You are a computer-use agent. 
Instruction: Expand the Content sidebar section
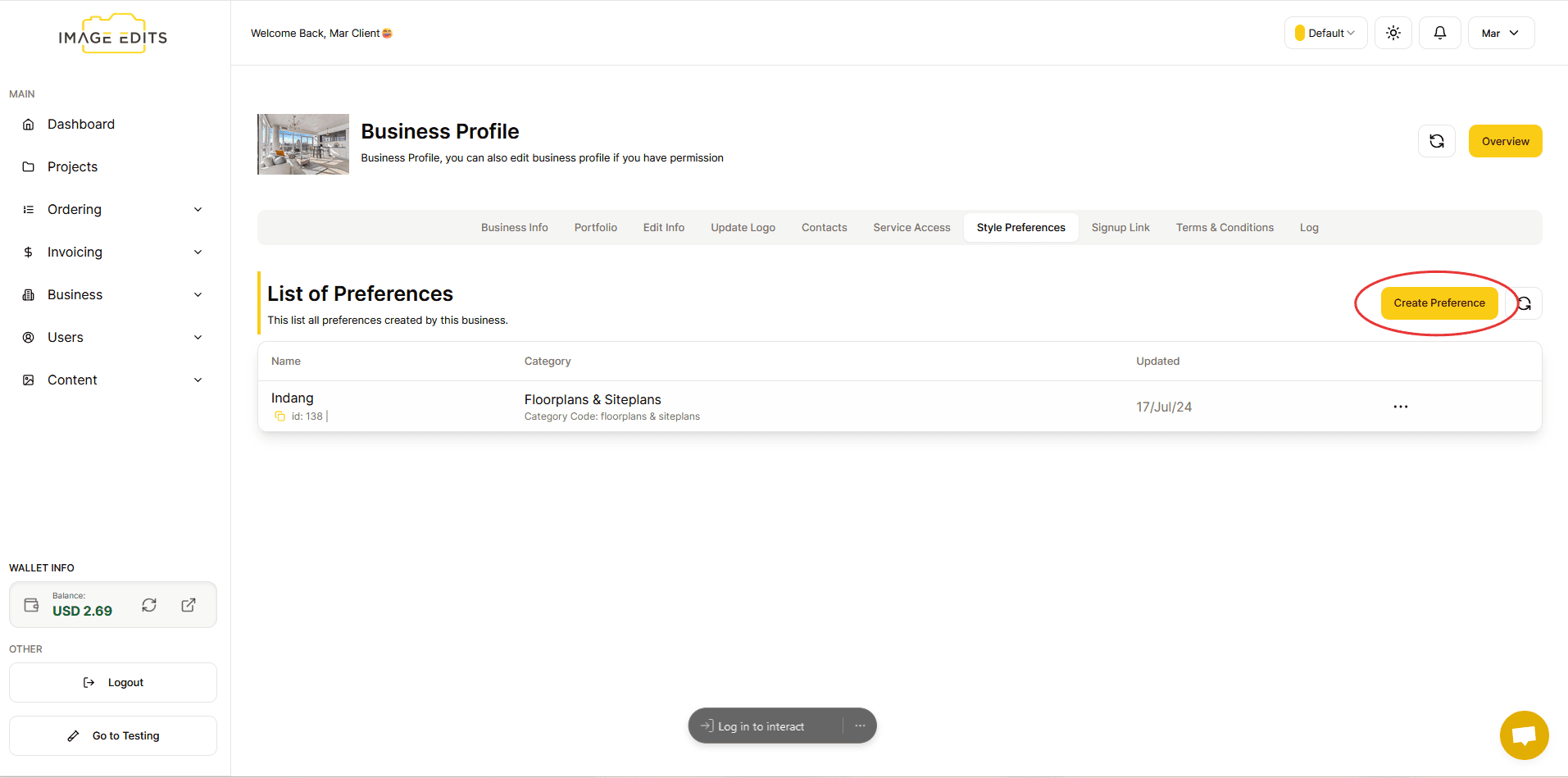[x=198, y=380]
